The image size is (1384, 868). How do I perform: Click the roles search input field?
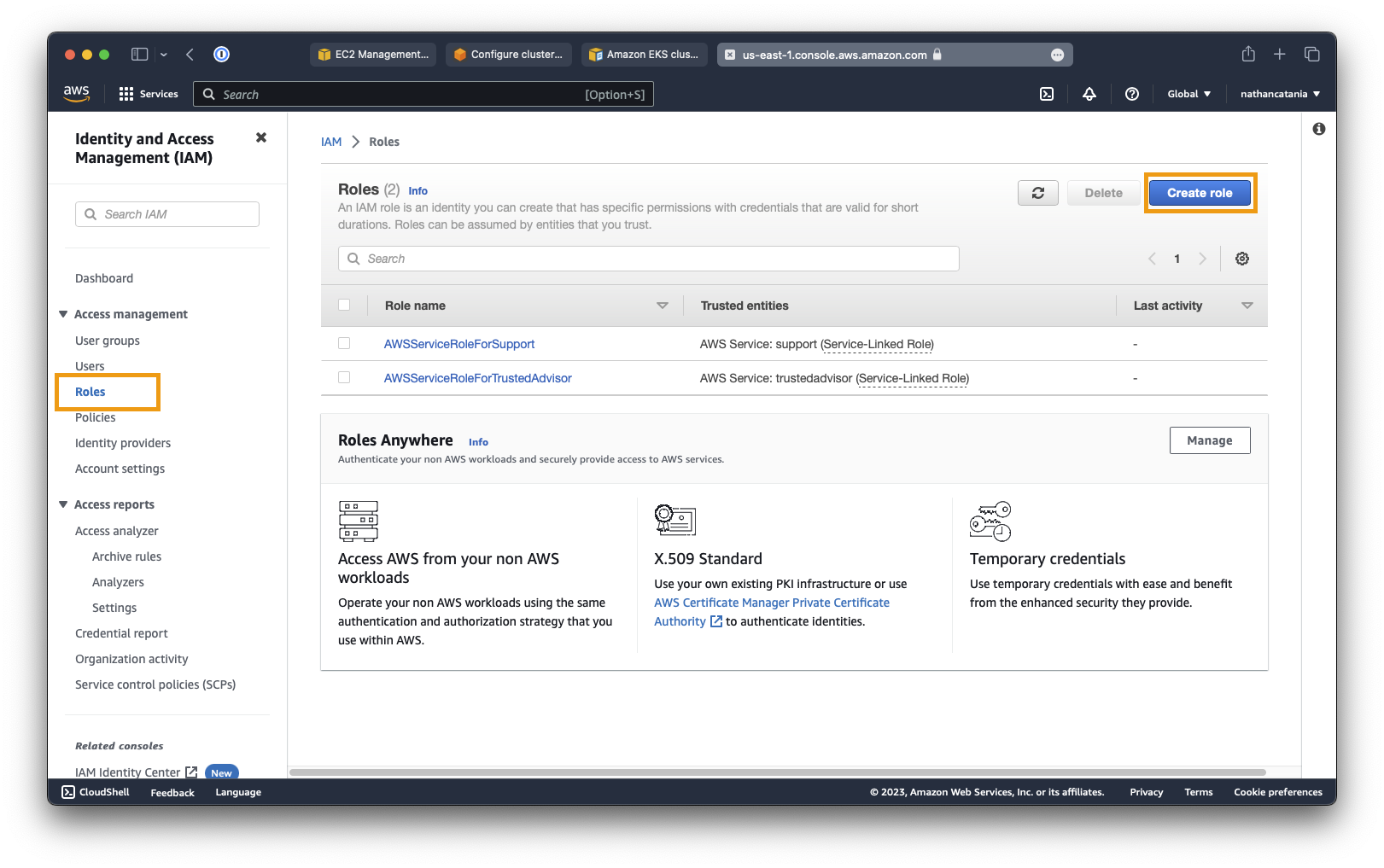click(649, 259)
